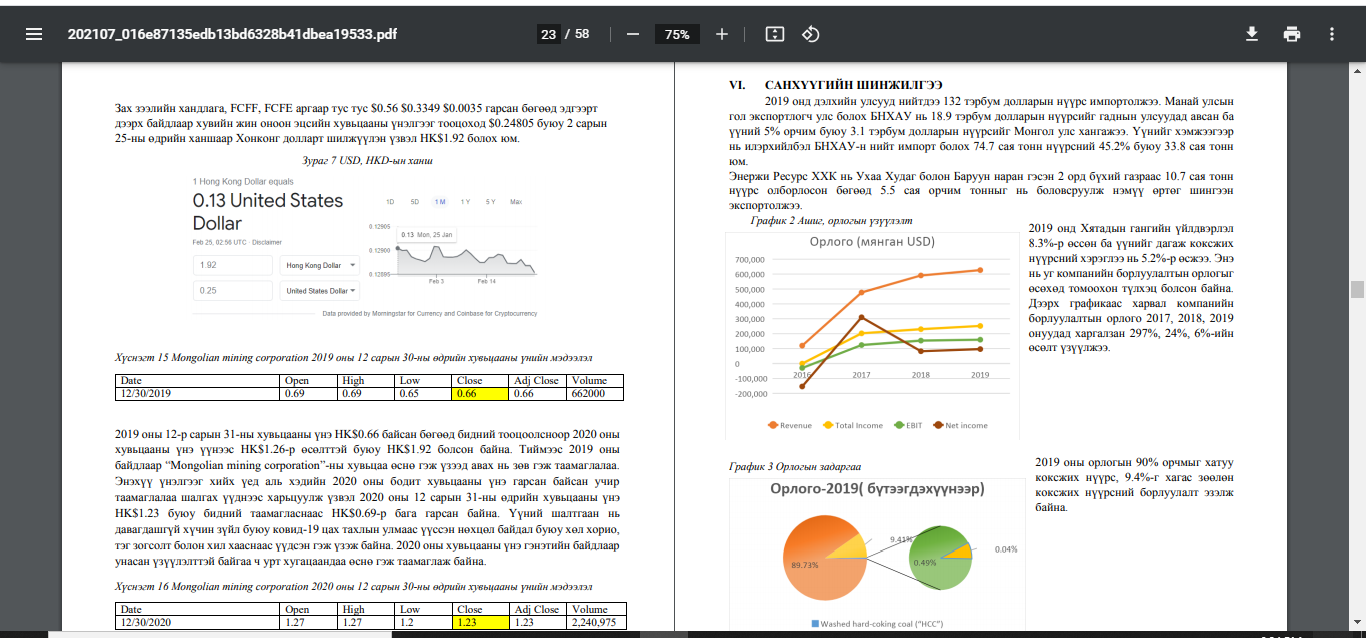Download the PDF file

pyautogui.click(x=1251, y=34)
